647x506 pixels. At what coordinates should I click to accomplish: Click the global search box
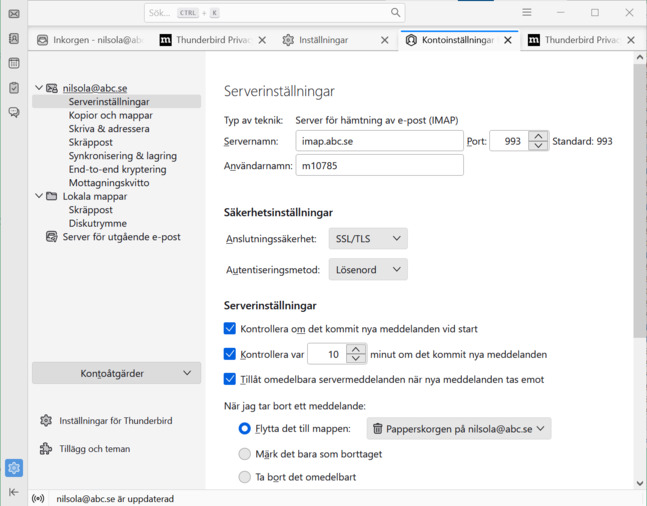(x=274, y=13)
